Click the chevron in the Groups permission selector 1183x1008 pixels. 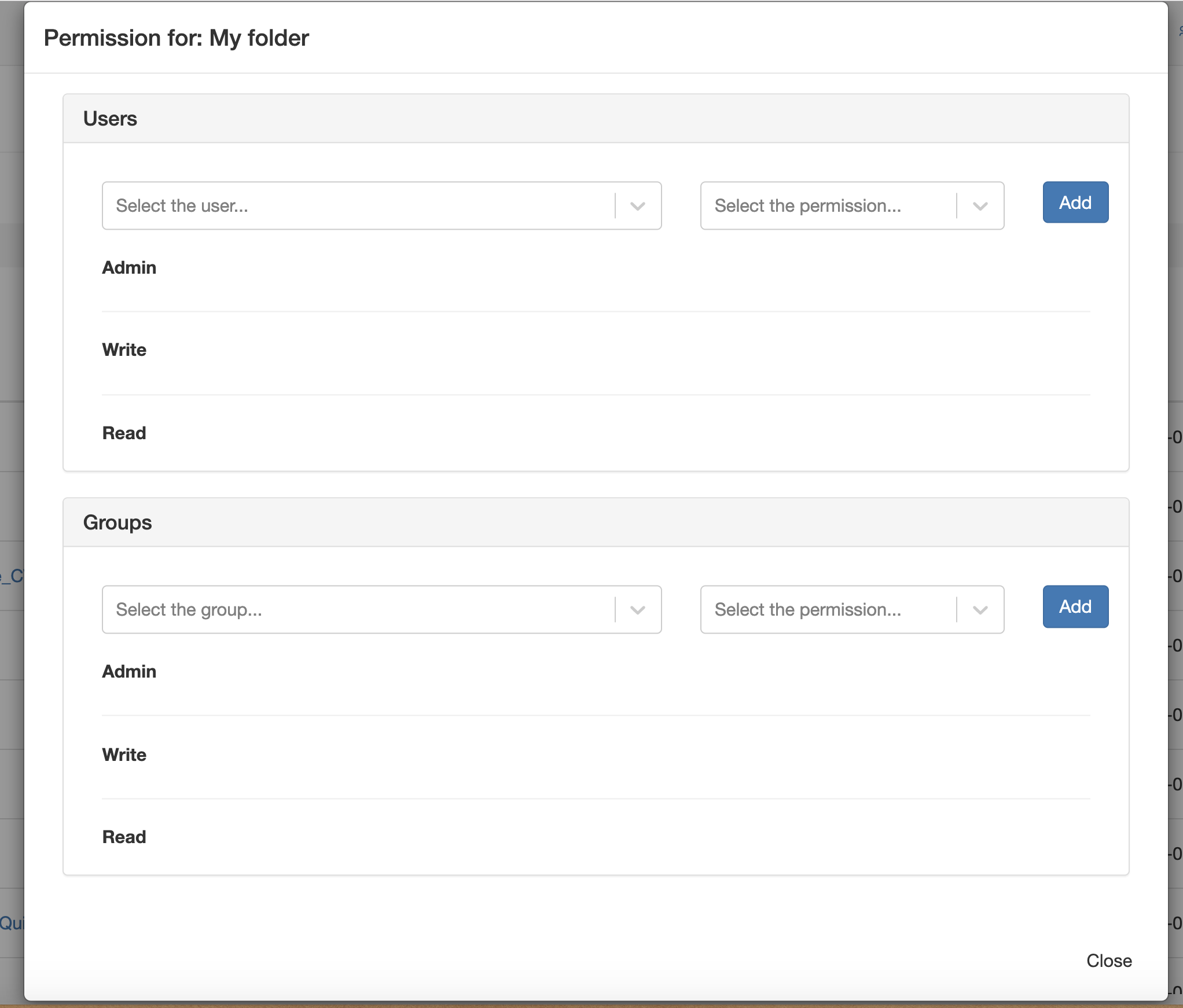click(980, 610)
